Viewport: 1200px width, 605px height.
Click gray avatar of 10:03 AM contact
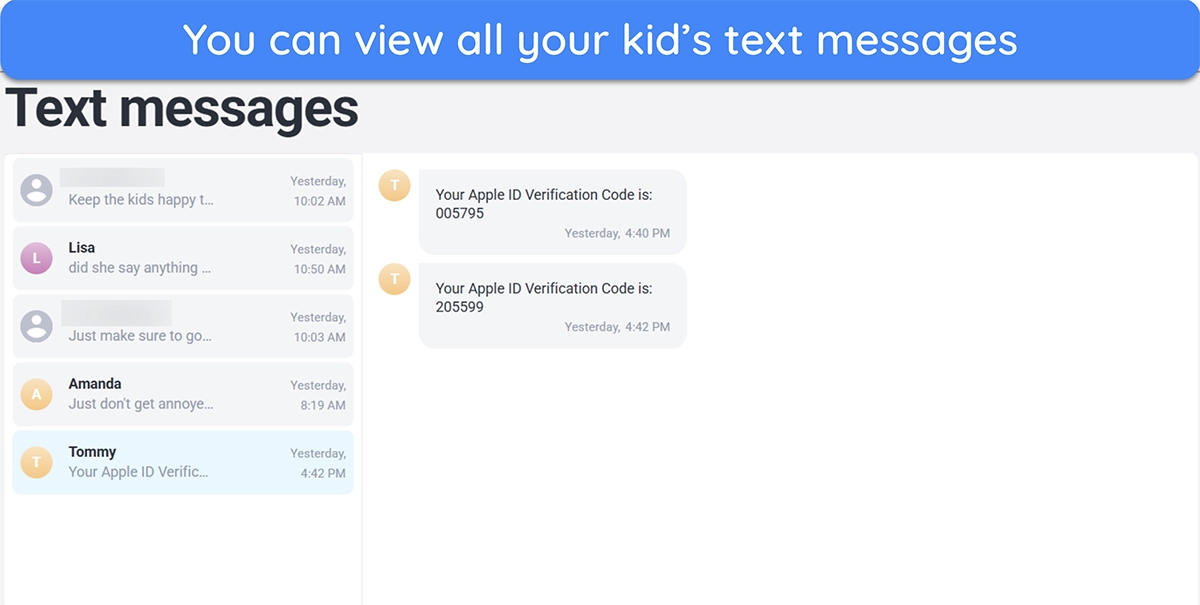[x=37, y=326]
